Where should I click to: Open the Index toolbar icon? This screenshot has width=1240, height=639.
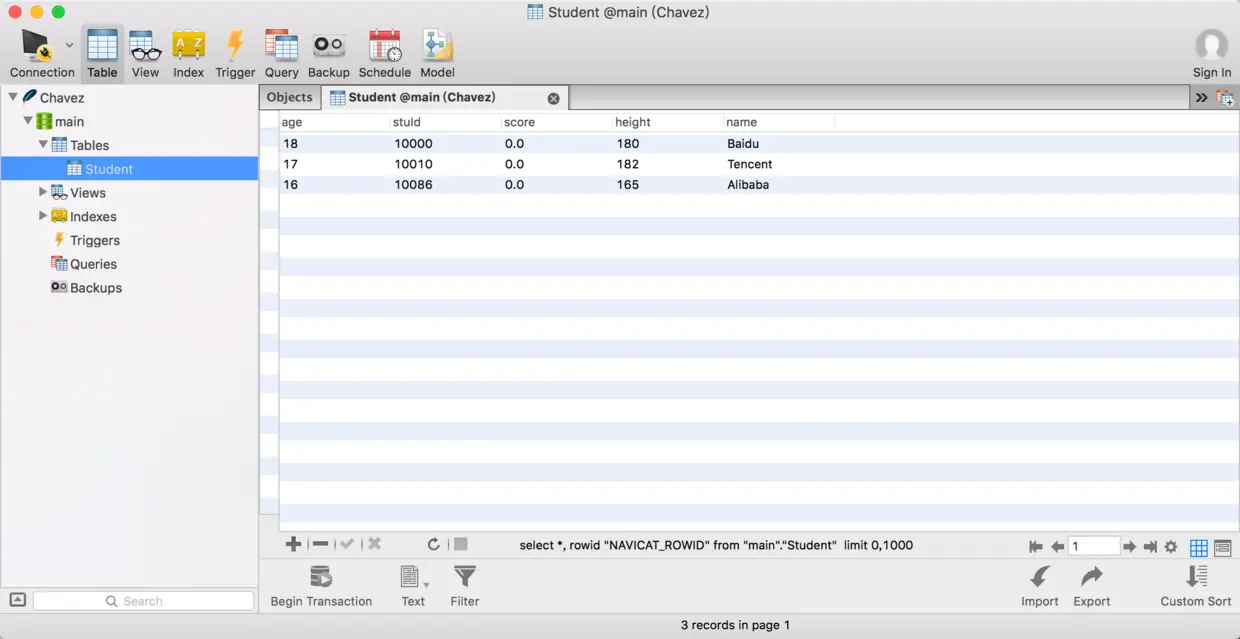pyautogui.click(x=188, y=53)
